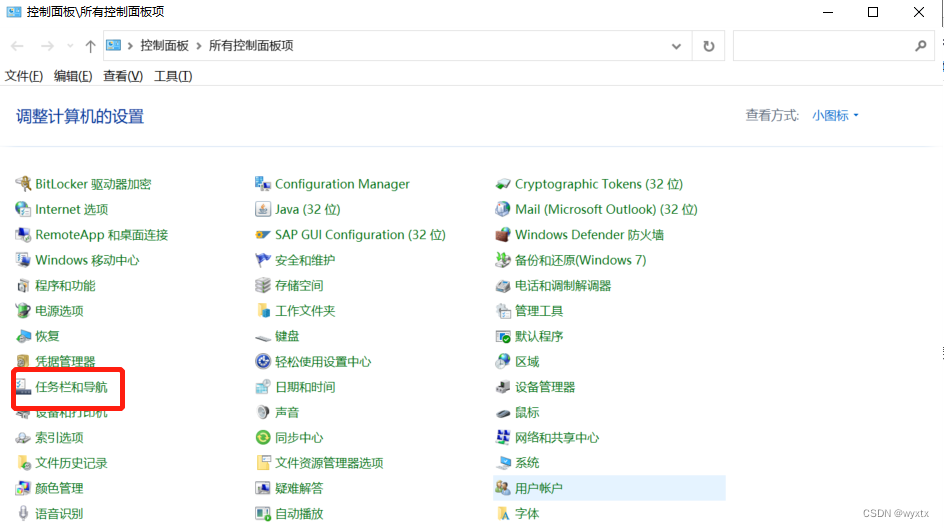The image size is (944, 528).
Task: Open Configuration Manager icon
Action: click(262, 184)
